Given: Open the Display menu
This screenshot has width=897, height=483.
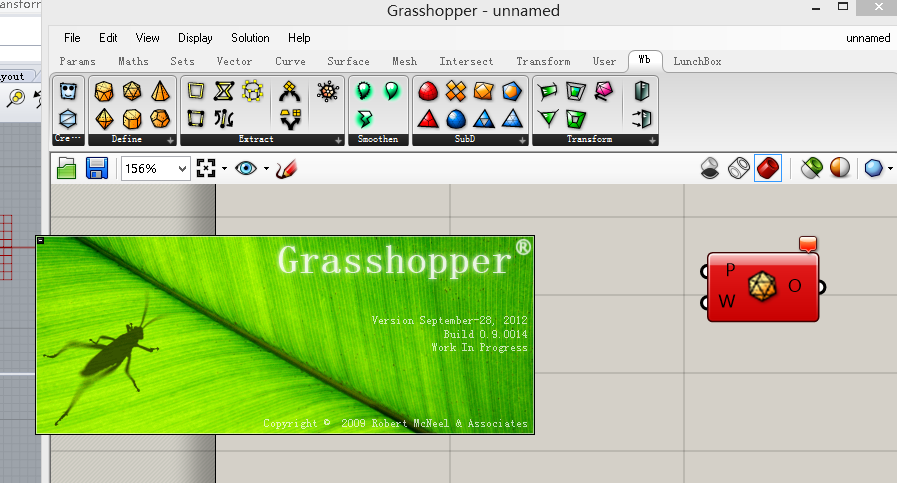Looking at the screenshot, I should (195, 38).
